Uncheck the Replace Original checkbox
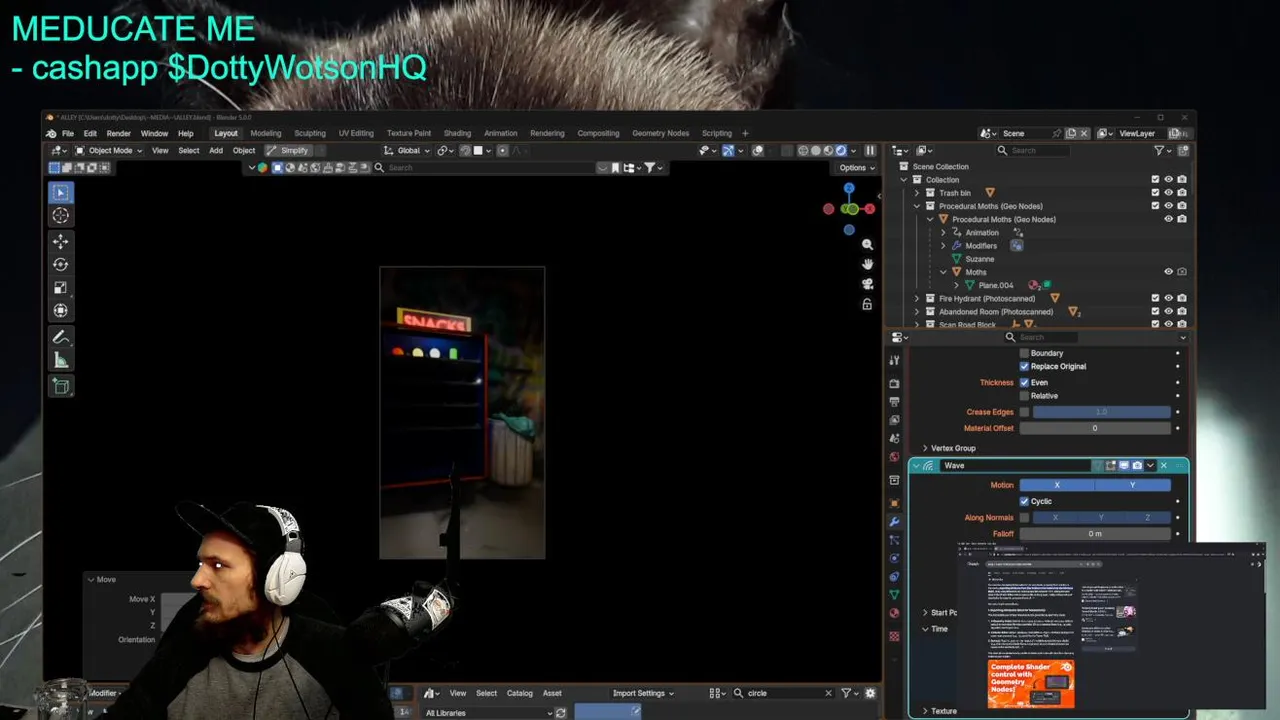1280x720 pixels. [1024, 366]
